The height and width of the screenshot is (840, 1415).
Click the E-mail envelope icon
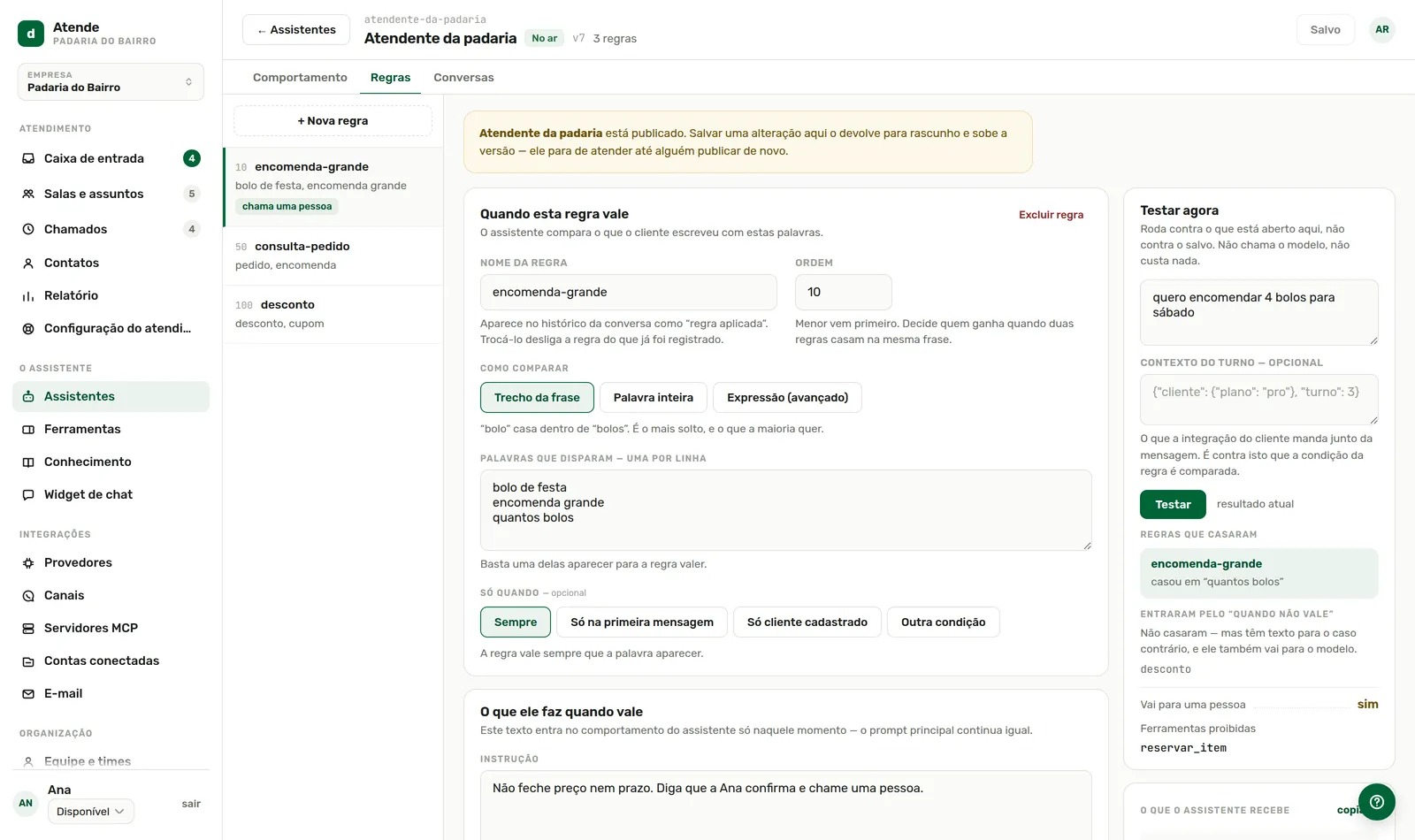click(28, 693)
